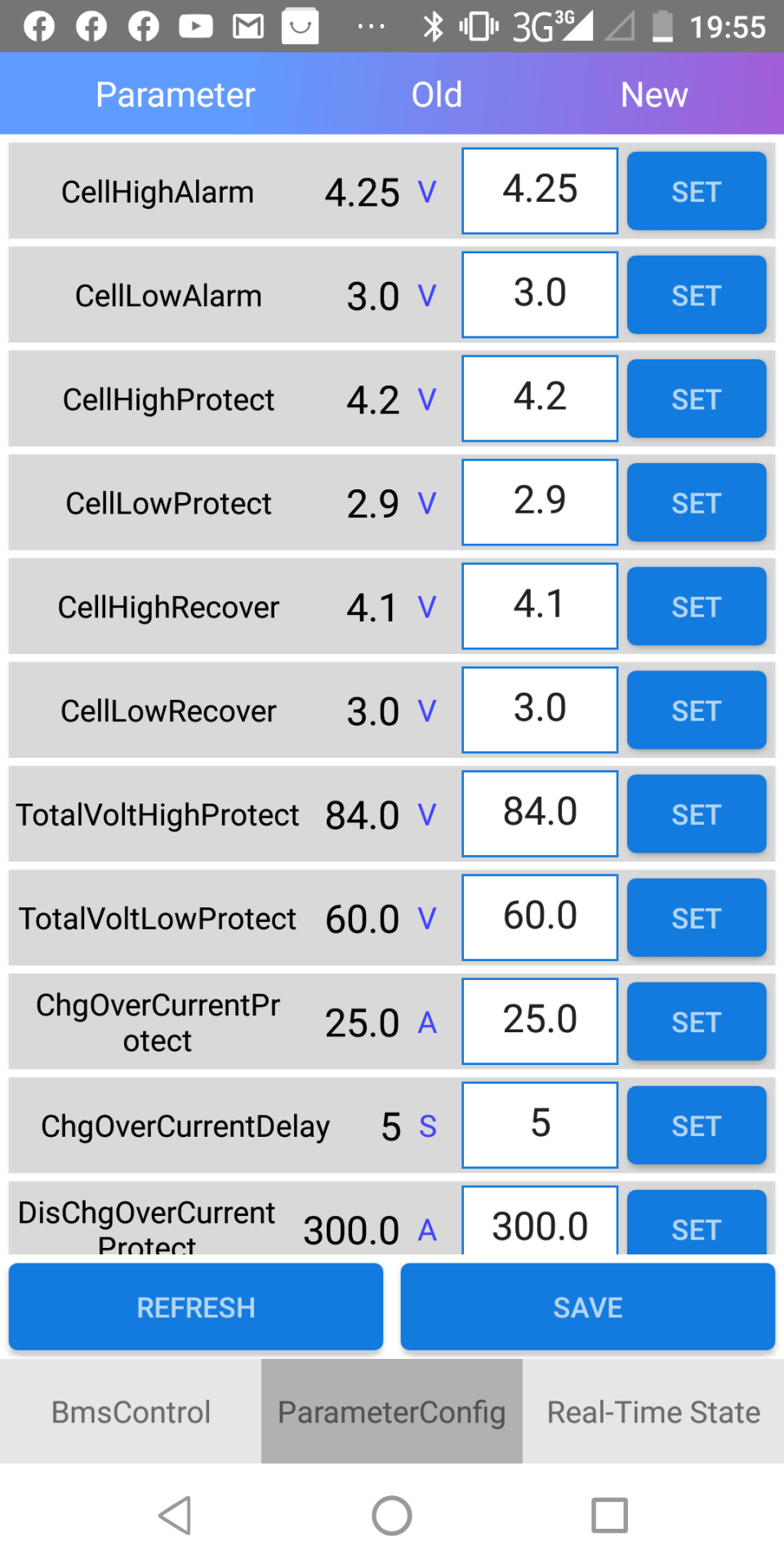Click the REFRESH button

196,1307
